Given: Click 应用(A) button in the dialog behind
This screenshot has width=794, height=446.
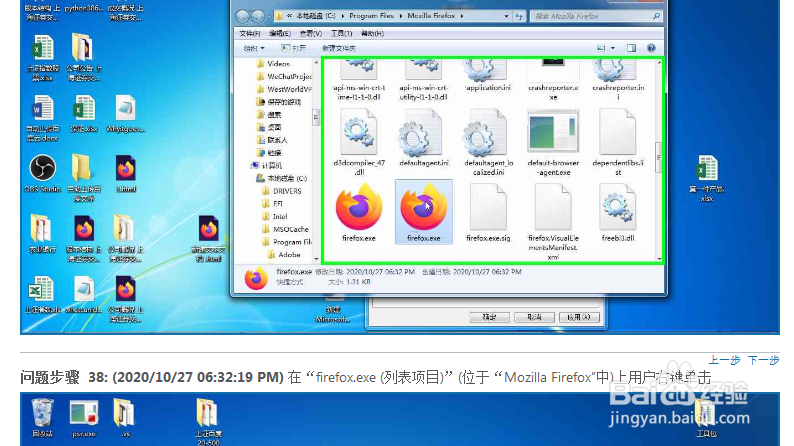Looking at the screenshot, I should tap(579, 317).
